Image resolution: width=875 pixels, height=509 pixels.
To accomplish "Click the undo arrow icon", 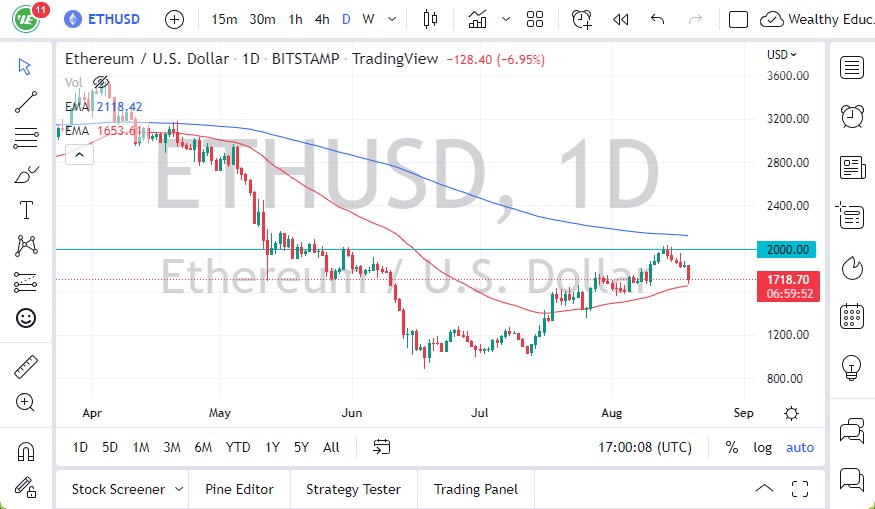I will coord(657,19).
